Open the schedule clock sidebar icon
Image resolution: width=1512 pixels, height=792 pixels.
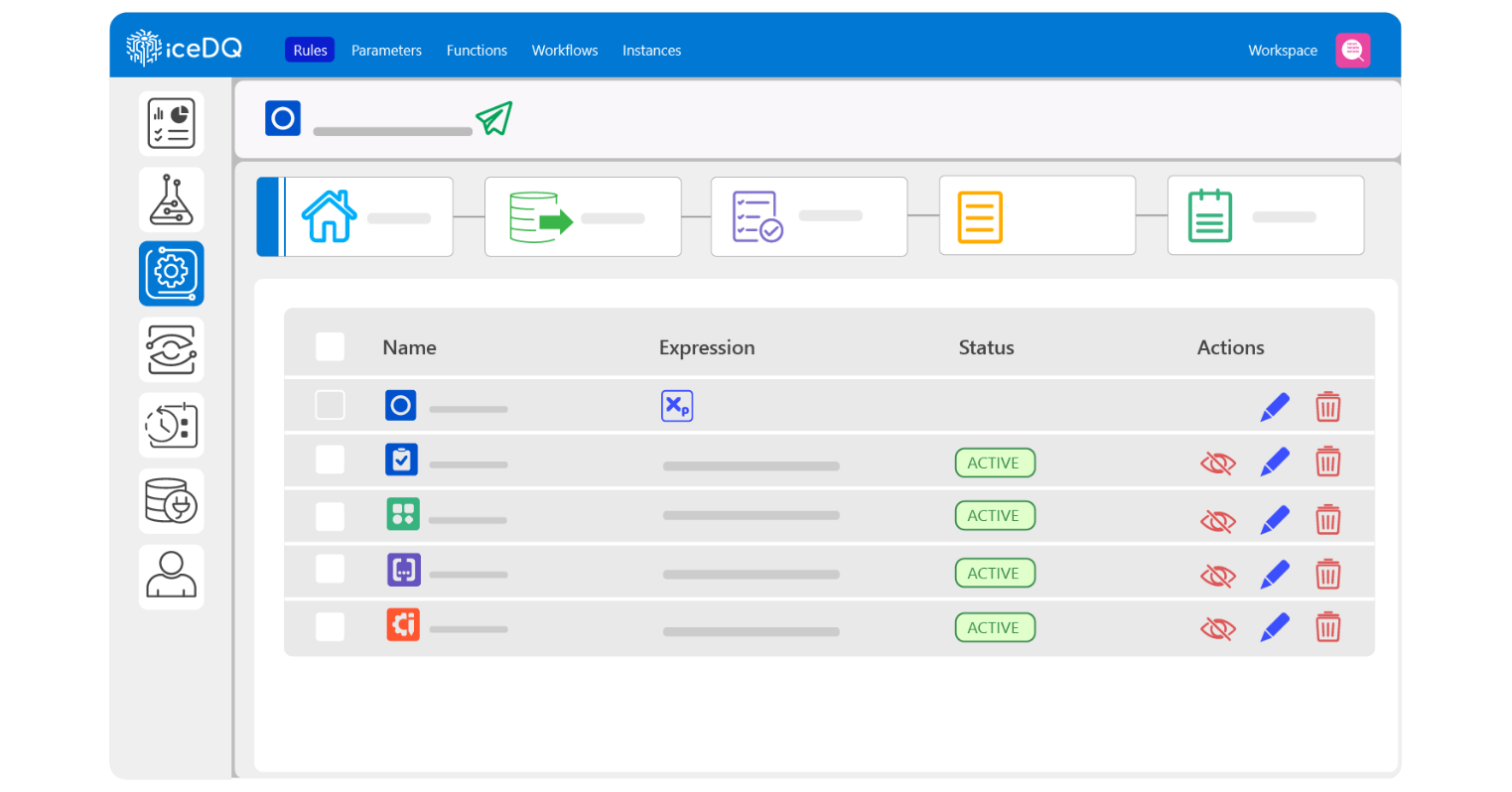pos(172,425)
